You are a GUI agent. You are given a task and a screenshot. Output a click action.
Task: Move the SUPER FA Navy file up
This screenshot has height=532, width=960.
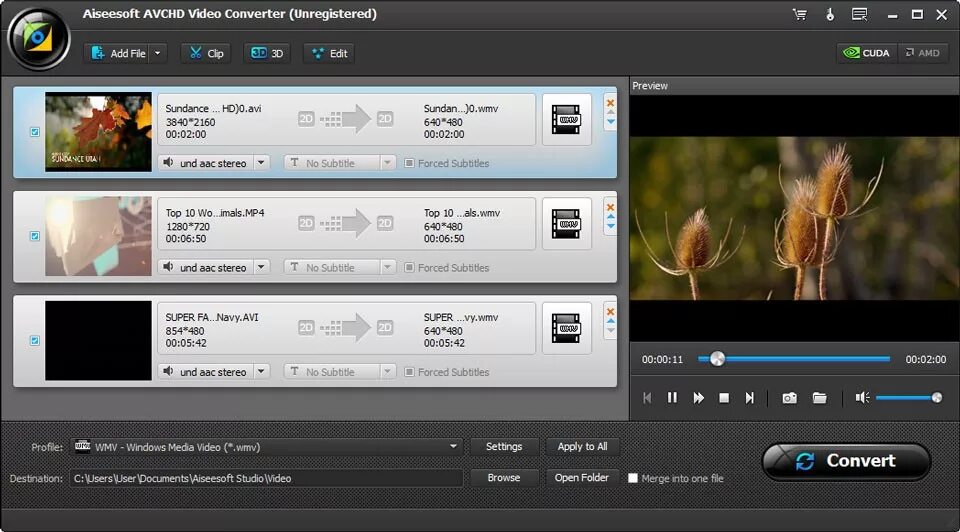[610, 321]
